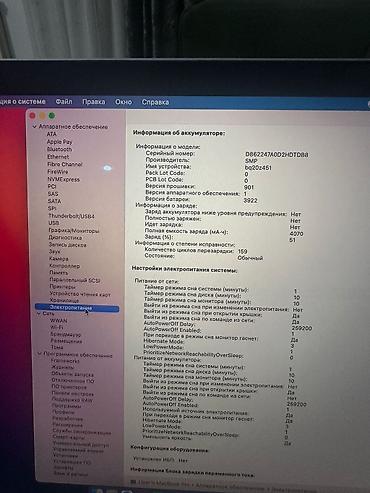The image size is (370, 493).
Task: Select Запись дисков in the sidebar
Action: point(68,245)
